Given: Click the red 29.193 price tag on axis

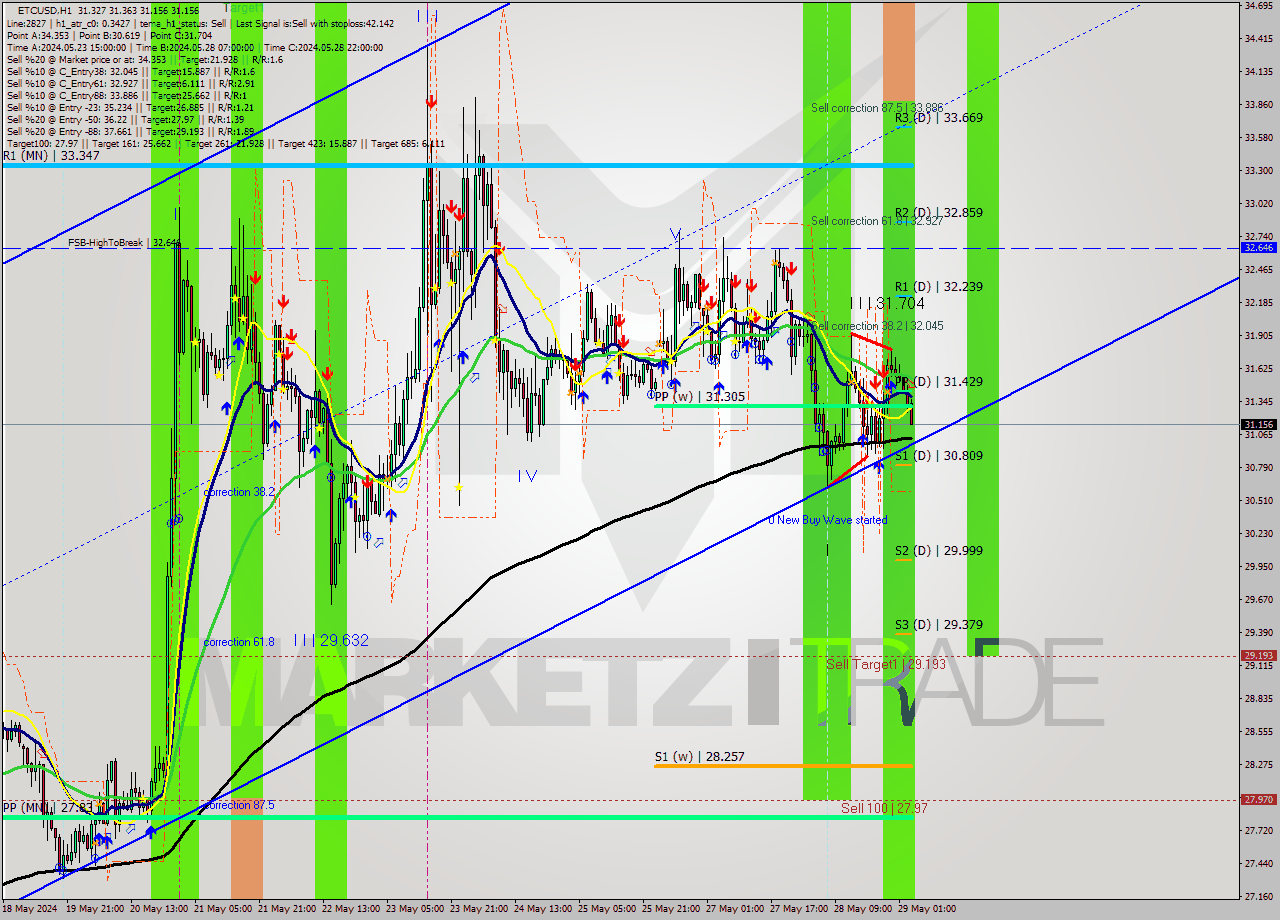Looking at the screenshot, I should click(1258, 656).
